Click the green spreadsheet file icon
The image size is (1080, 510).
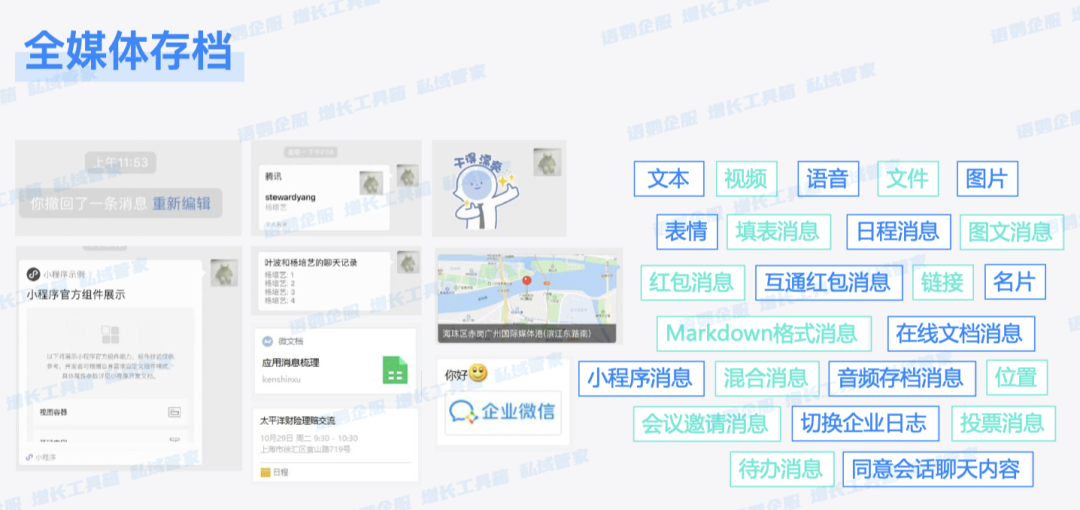pyautogui.click(x=396, y=370)
